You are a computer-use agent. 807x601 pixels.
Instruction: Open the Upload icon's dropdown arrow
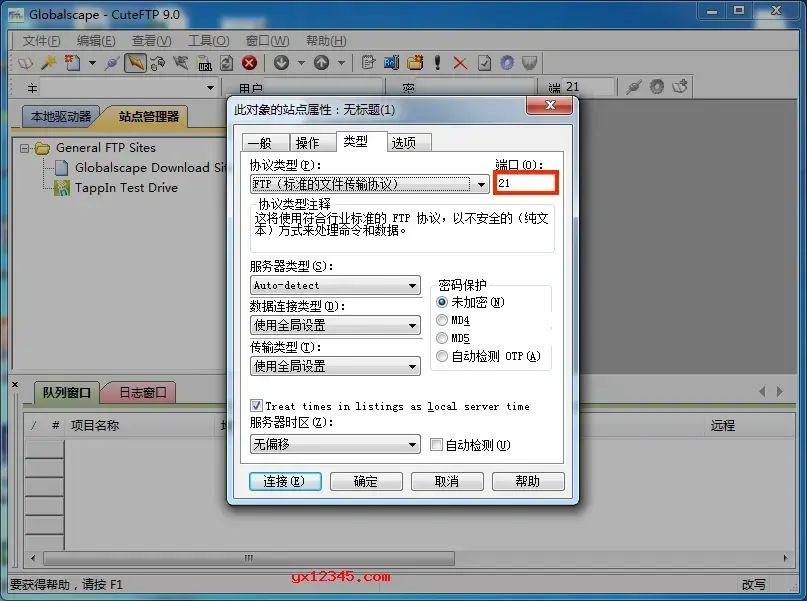click(x=342, y=63)
